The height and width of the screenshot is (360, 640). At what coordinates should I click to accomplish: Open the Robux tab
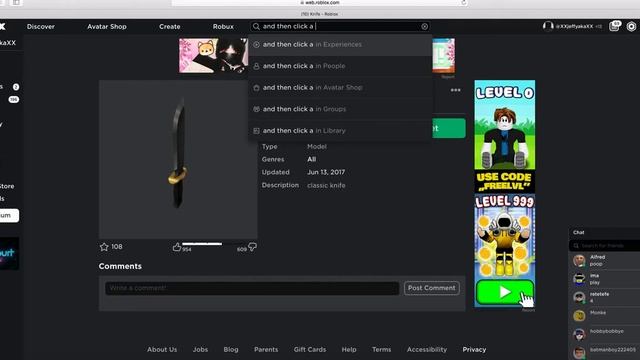click(223, 27)
